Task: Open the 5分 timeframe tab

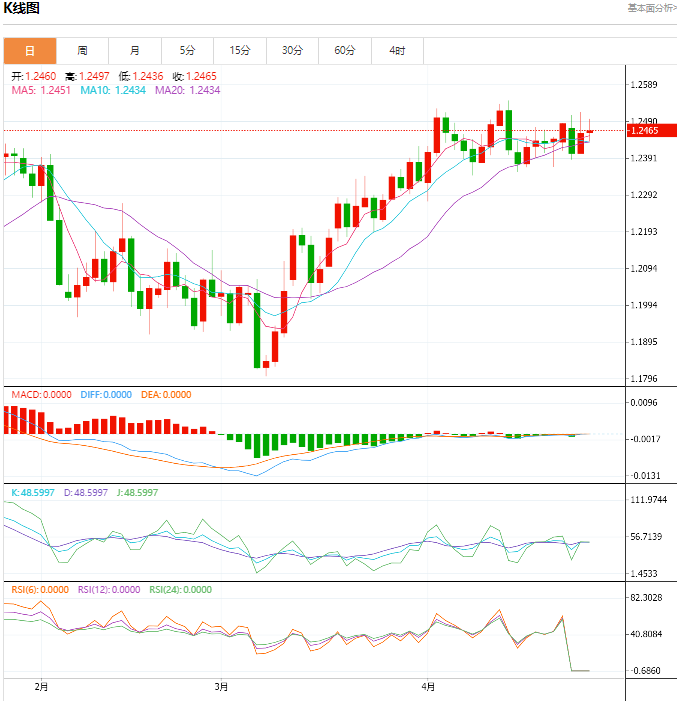Action: [187, 51]
